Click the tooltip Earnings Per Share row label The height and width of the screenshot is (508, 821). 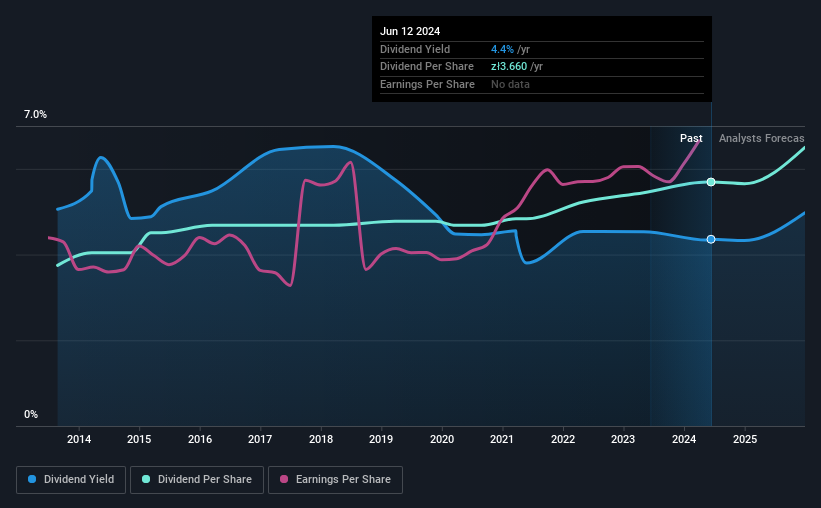point(427,84)
